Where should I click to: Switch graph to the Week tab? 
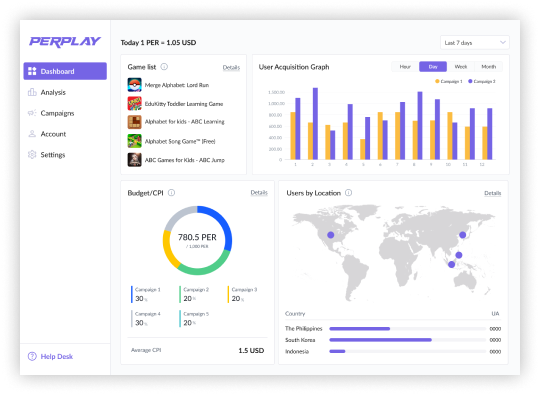(460, 67)
